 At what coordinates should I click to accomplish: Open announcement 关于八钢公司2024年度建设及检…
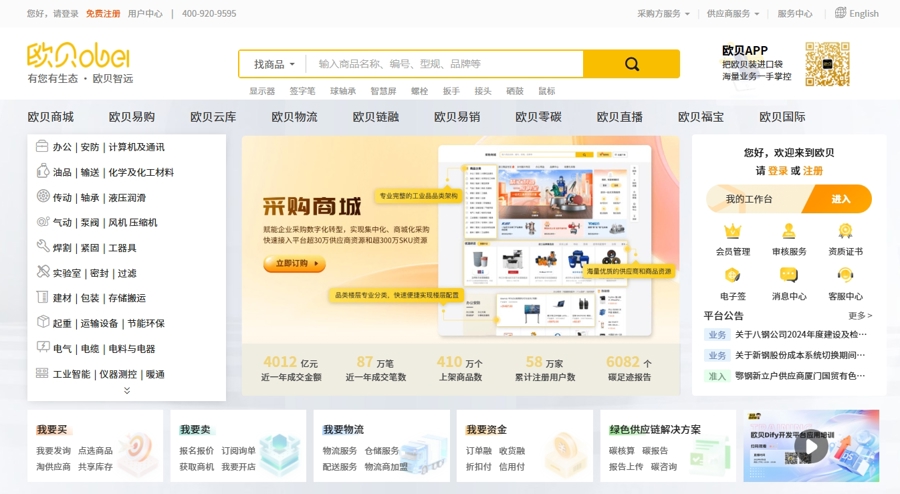800,334
